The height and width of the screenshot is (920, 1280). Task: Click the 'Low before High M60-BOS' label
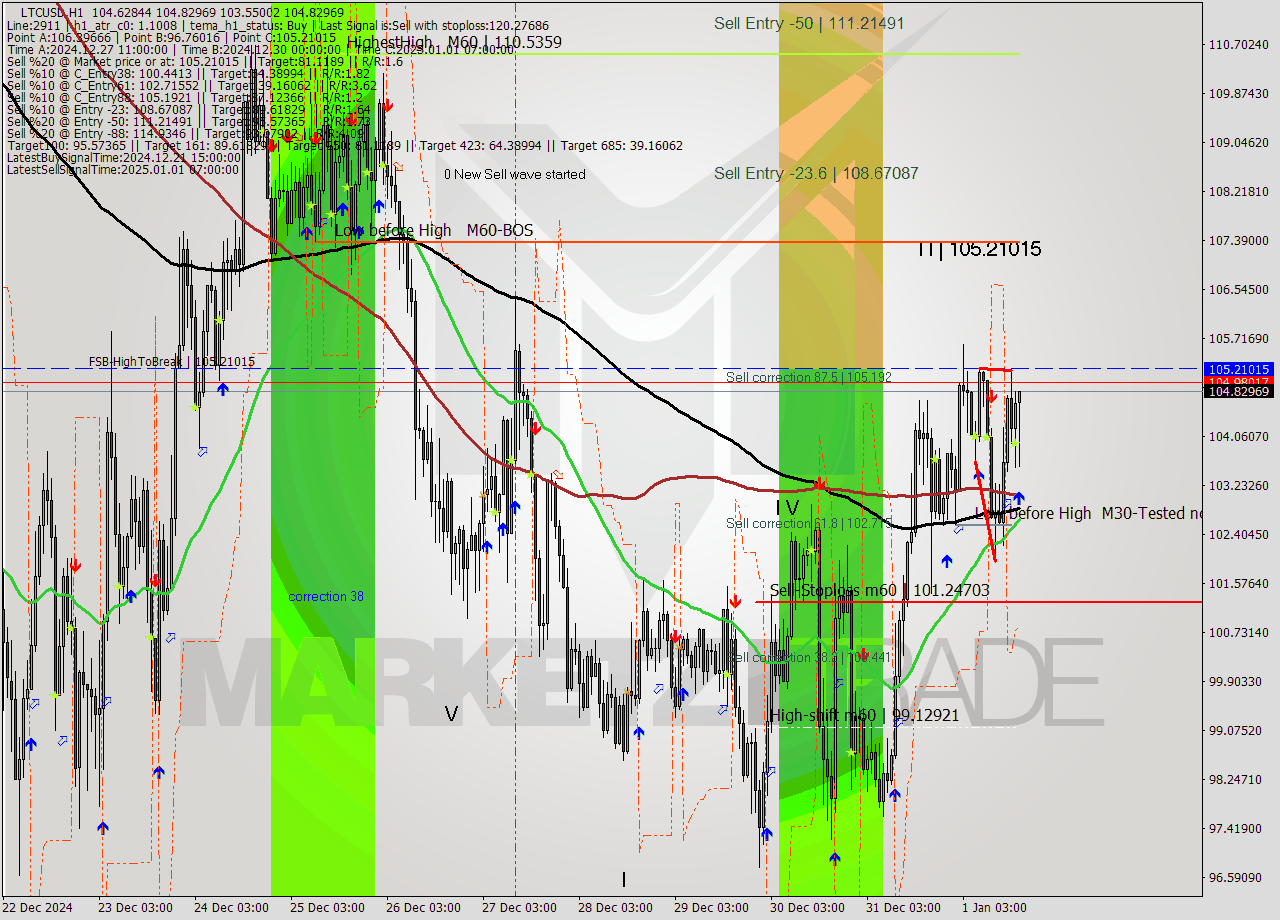pyautogui.click(x=433, y=230)
